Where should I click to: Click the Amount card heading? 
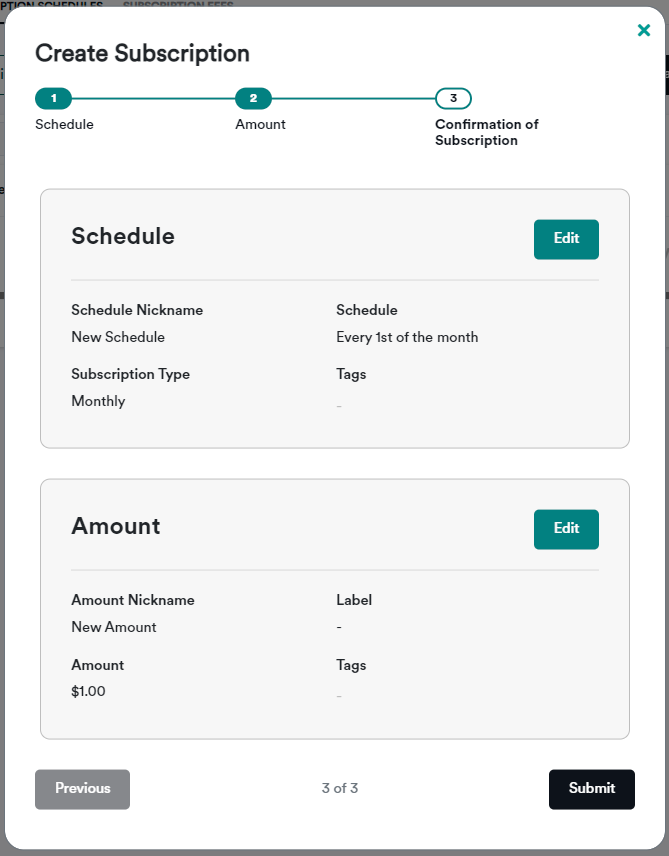coord(116,526)
